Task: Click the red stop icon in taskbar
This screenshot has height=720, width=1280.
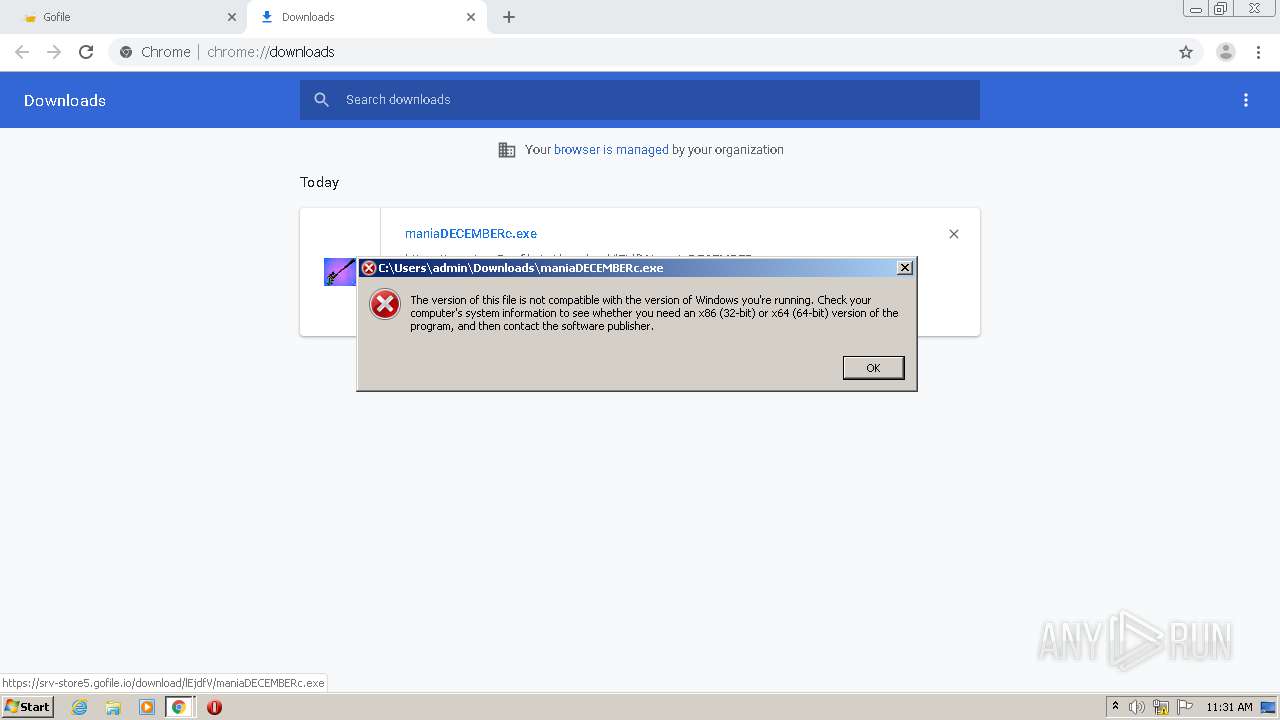Action: click(214, 707)
